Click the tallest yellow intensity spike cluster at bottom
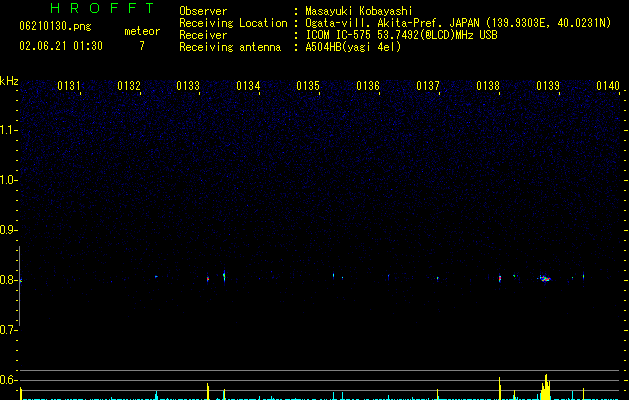 tap(546, 387)
